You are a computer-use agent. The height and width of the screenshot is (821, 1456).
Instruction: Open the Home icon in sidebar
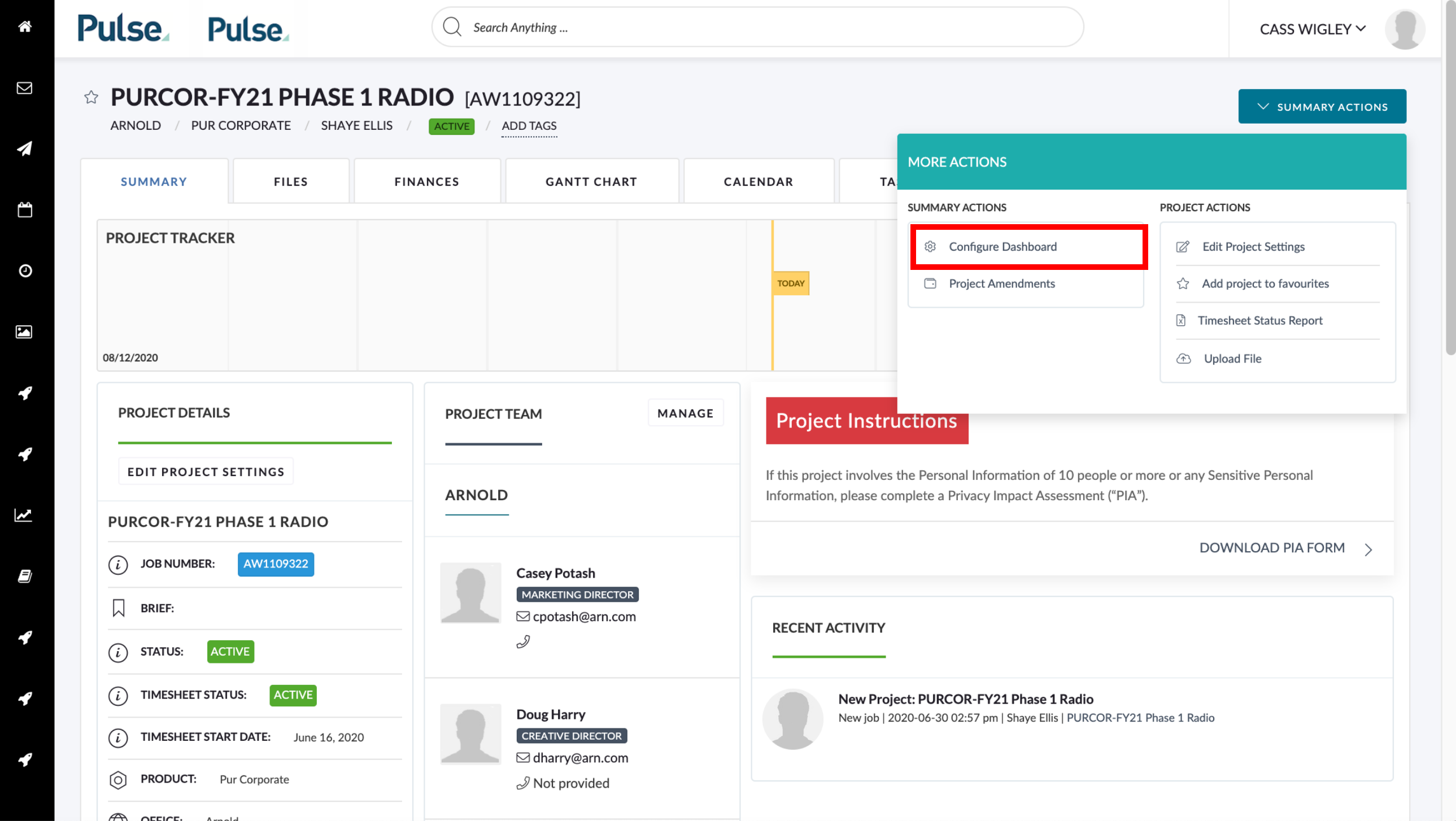pos(24,26)
